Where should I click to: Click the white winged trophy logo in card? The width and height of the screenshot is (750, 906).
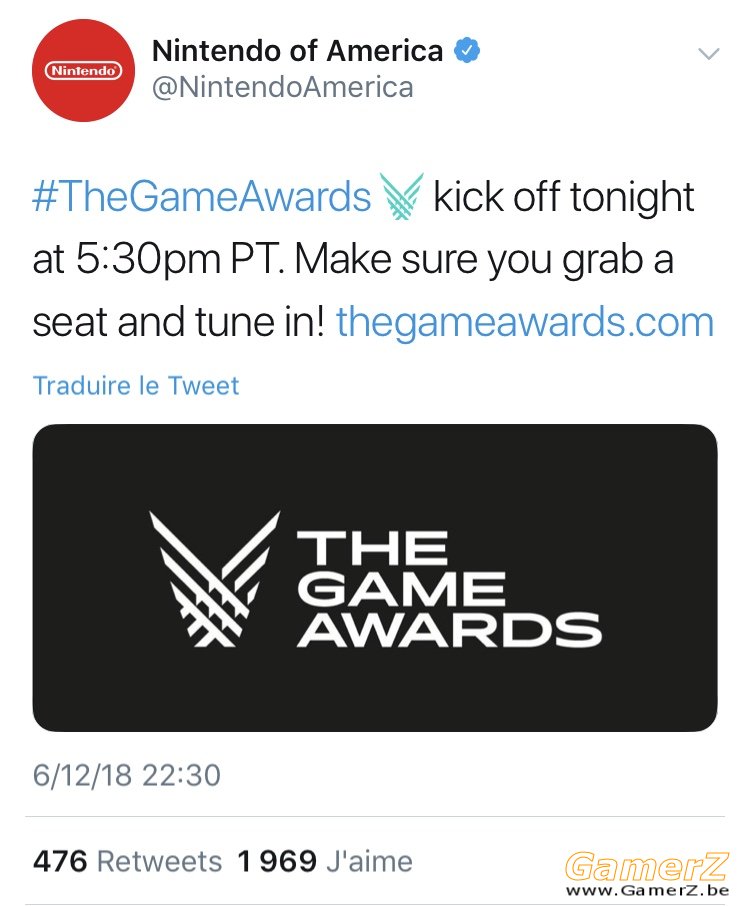point(214,579)
